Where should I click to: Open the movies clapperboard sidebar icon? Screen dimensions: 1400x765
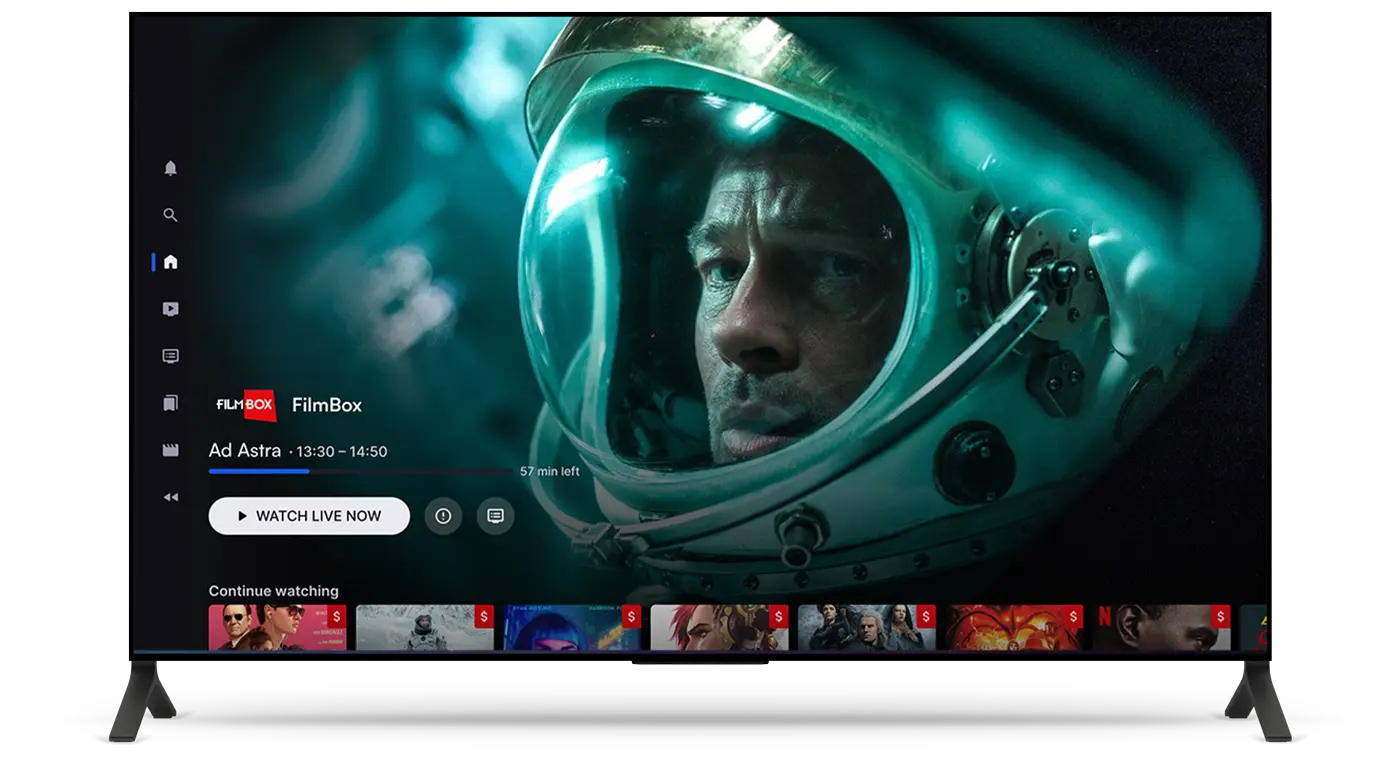(170, 450)
